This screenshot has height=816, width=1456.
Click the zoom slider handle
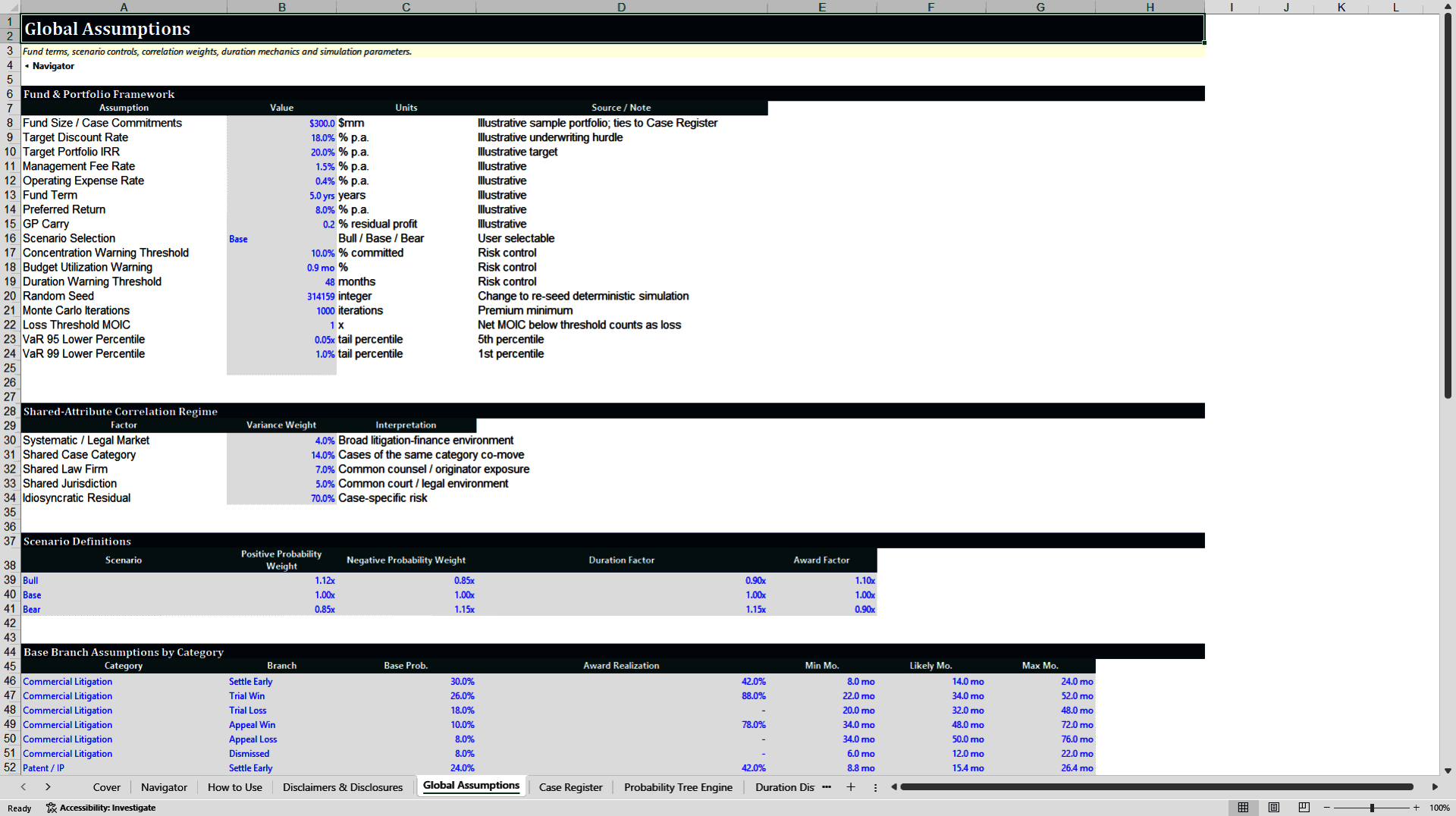(x=1372, y=808)
